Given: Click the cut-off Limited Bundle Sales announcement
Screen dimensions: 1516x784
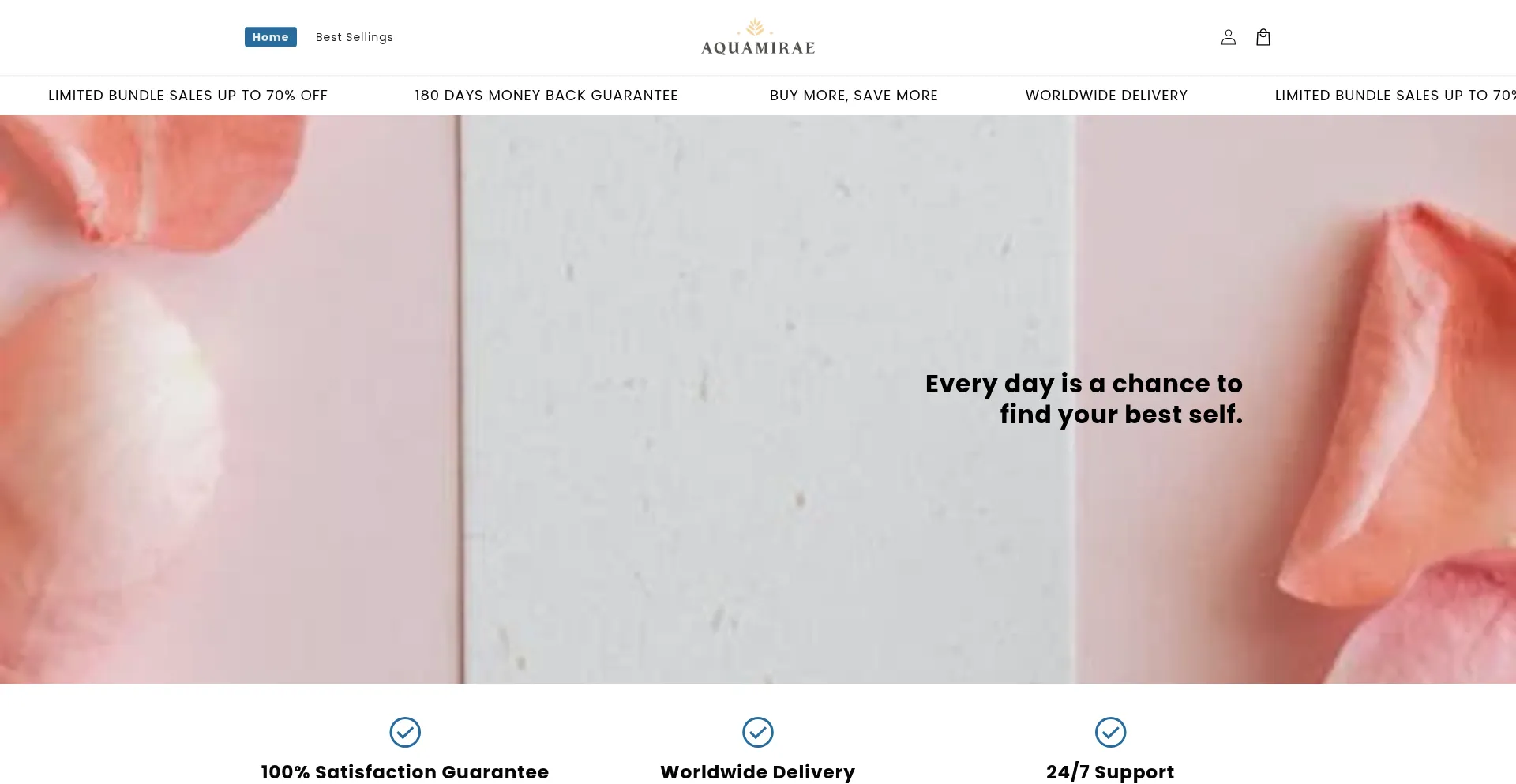Looking at the screenshot, I should click(x=1395, y=96).
